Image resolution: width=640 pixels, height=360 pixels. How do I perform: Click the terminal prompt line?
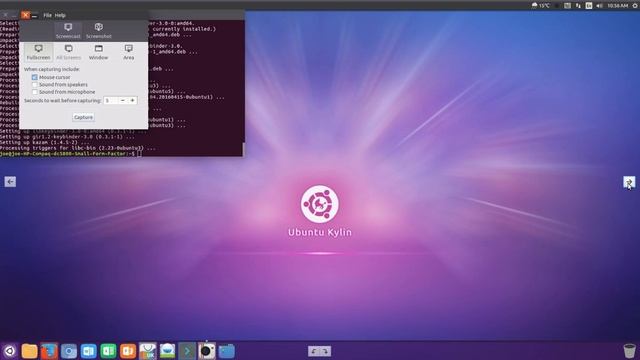tap(71, 153)
